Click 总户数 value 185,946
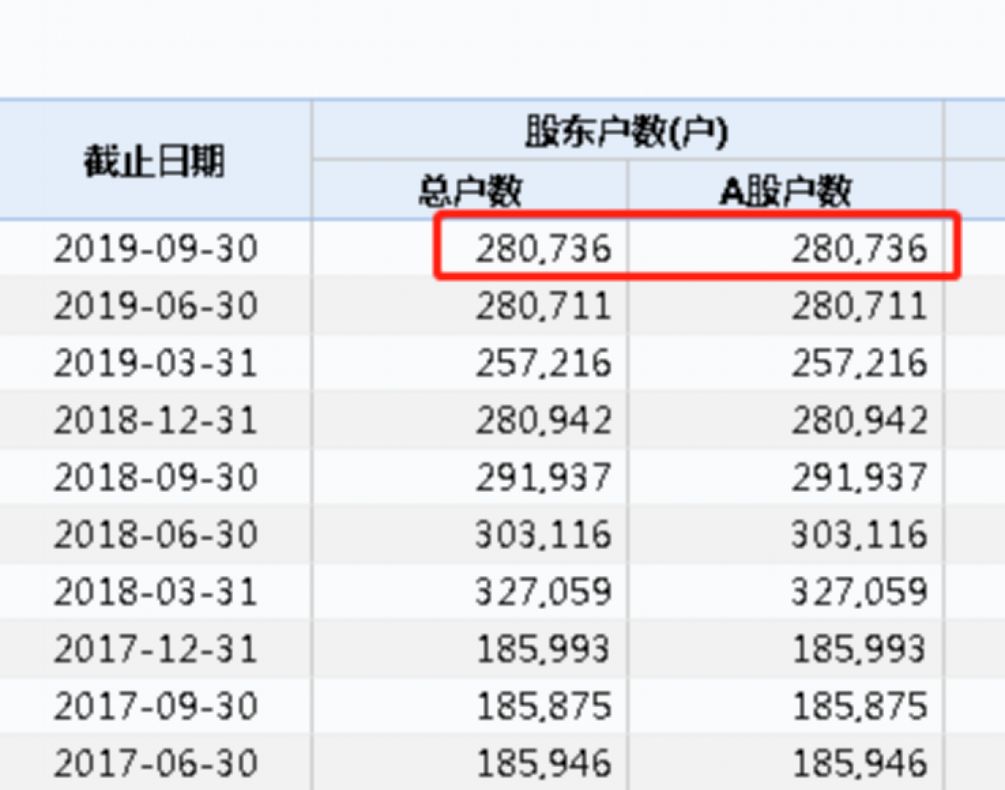This screenshot has width=1005, height=790. pyautogui.click(x=543, y=763)
